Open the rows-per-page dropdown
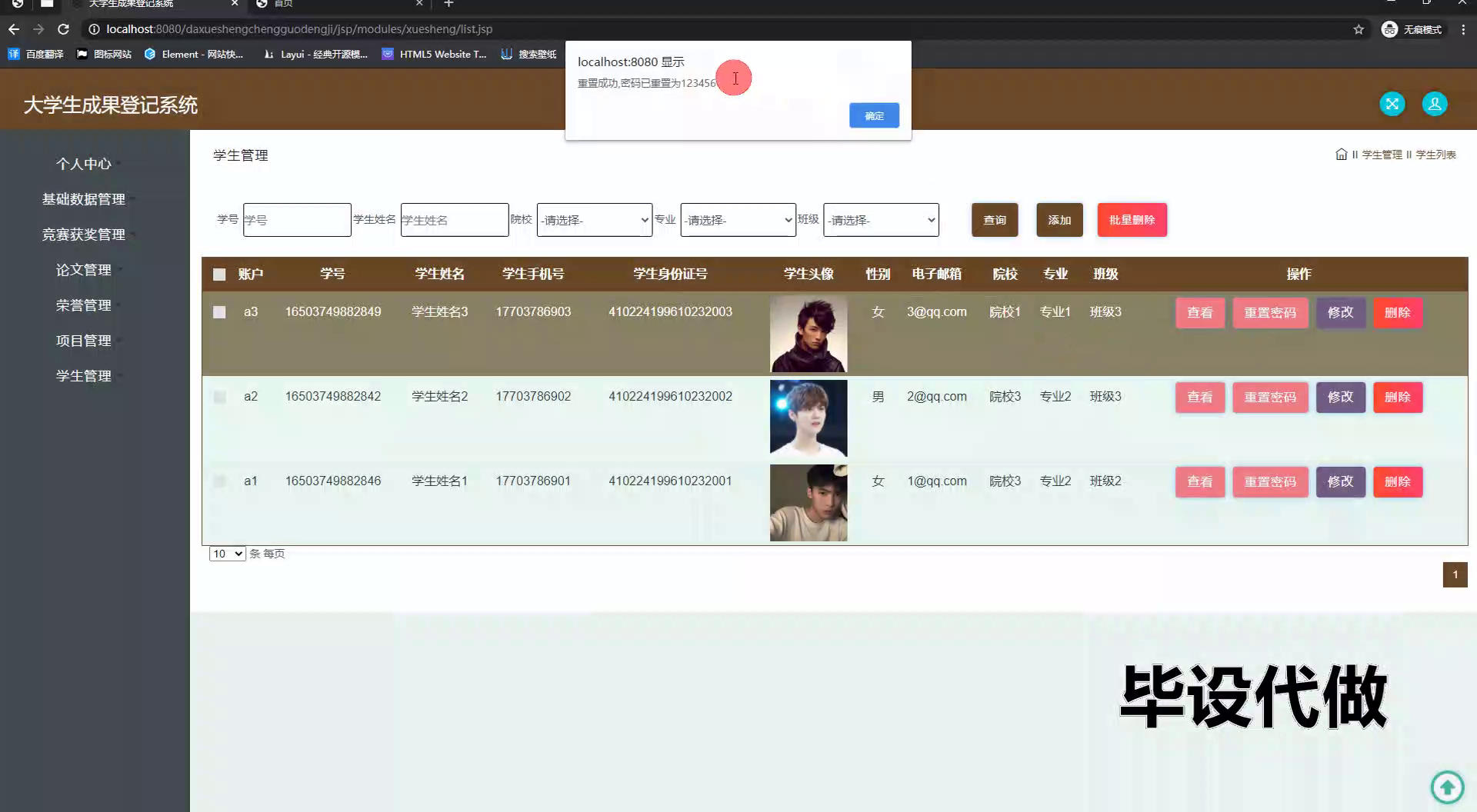The width and height of the screenshot is (1477, 812). 227,554
